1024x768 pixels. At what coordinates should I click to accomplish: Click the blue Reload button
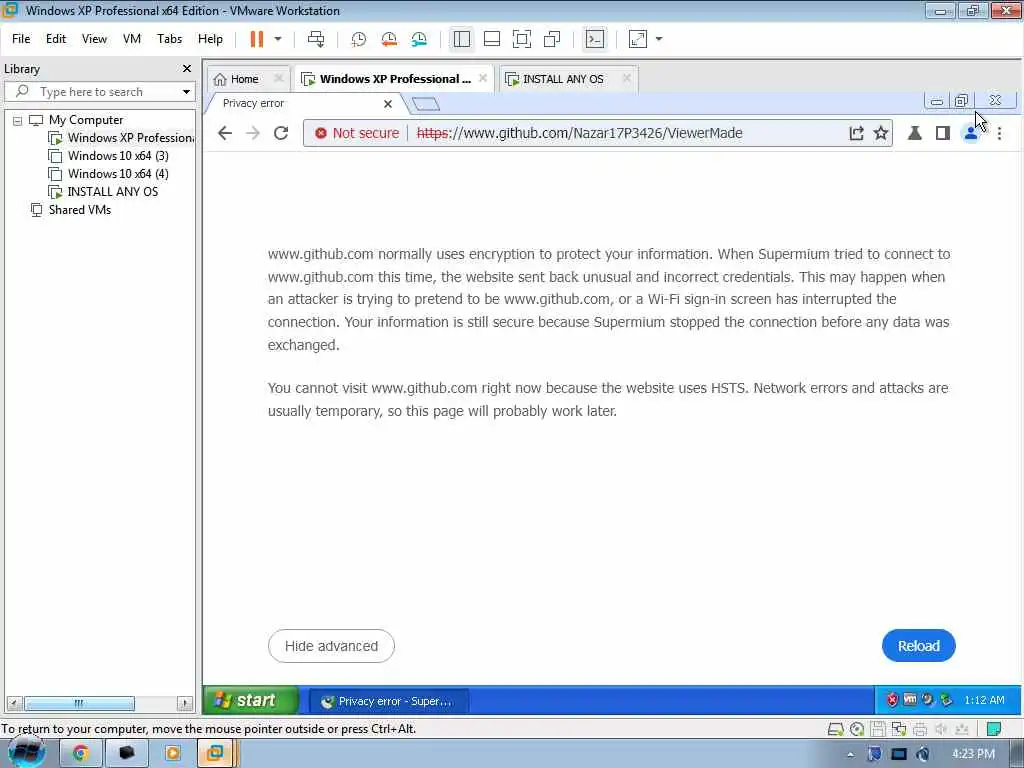pos(918,646)
